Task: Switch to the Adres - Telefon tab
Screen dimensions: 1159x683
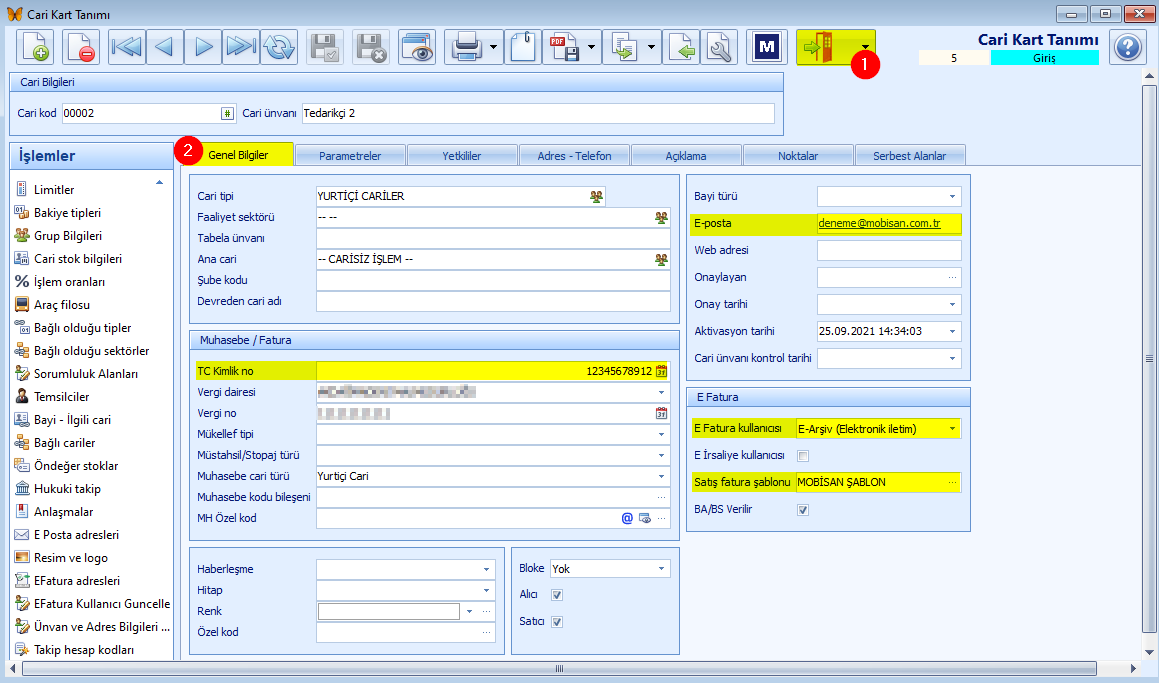Action: tap(574, 155)
